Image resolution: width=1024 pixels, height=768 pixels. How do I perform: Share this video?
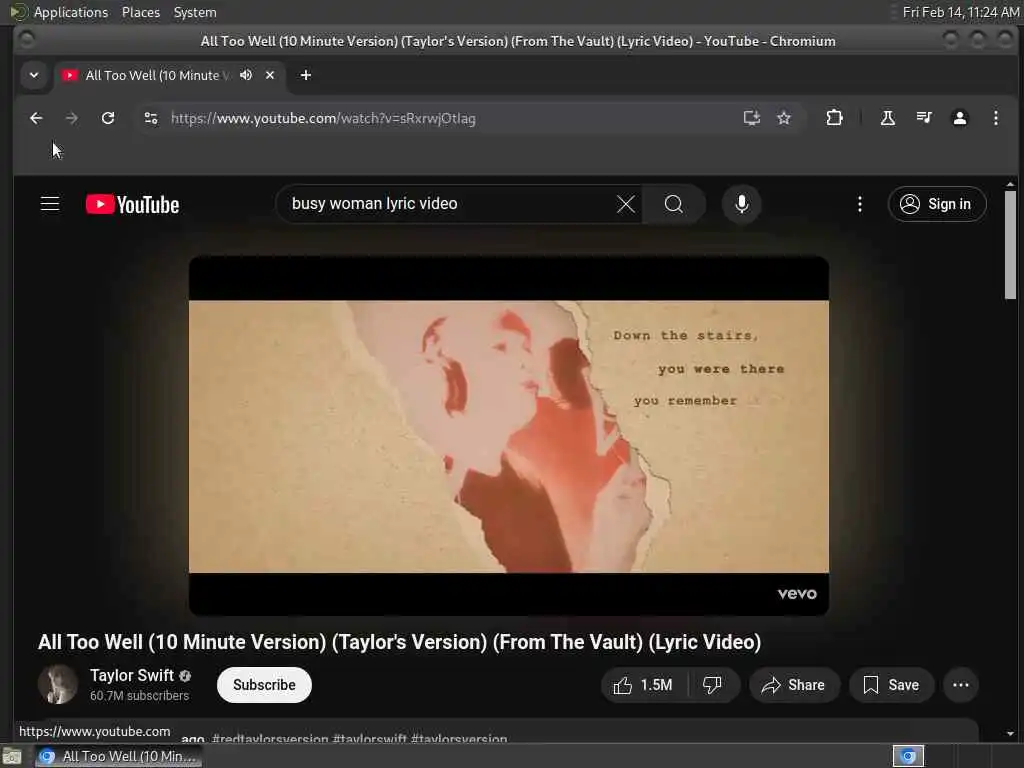pos(793,685)
